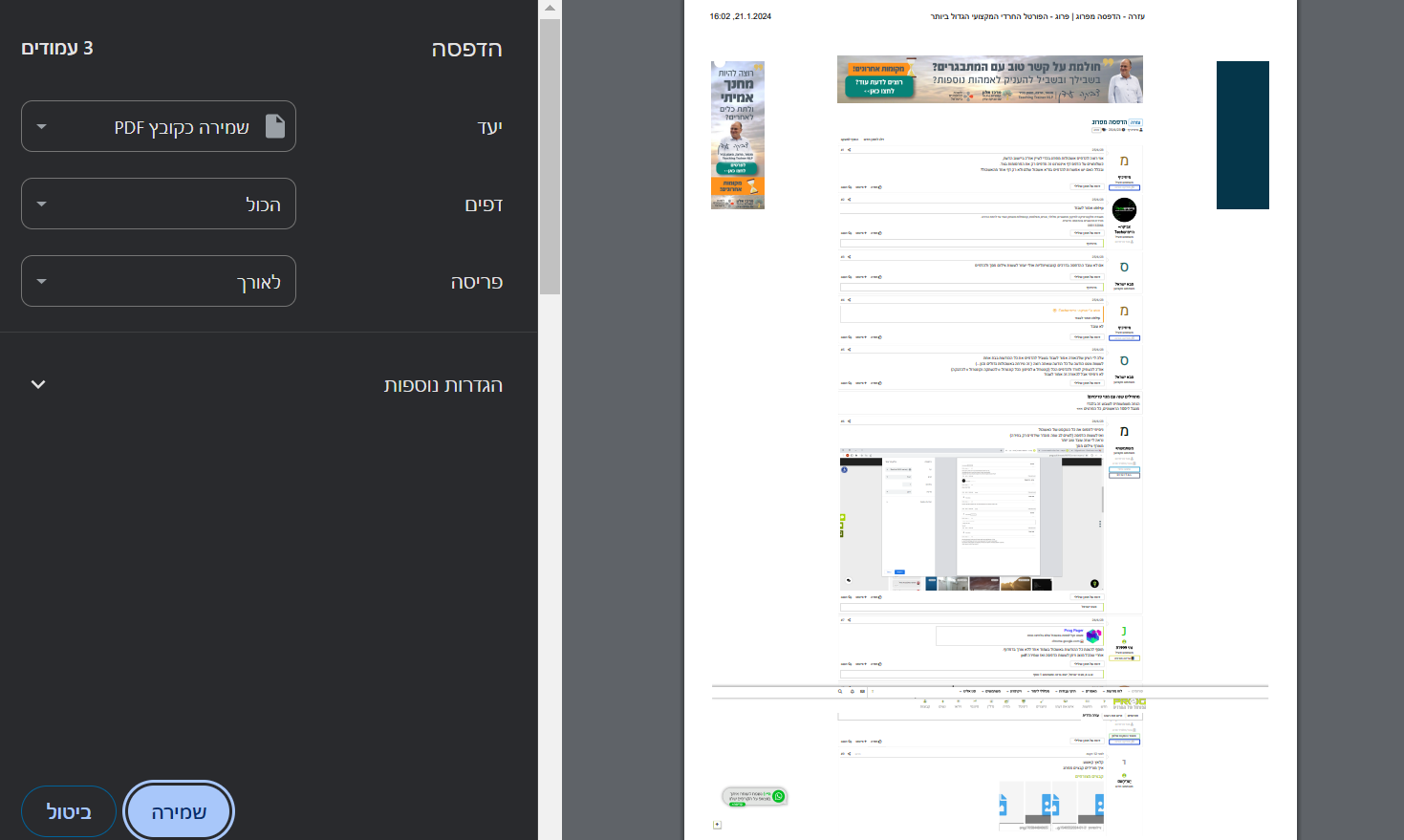The width and height of the screenshot is (1404, 840).
Task: Click the date header "16:02 ,21.1.2024" in preview
Action: [741, 16]
